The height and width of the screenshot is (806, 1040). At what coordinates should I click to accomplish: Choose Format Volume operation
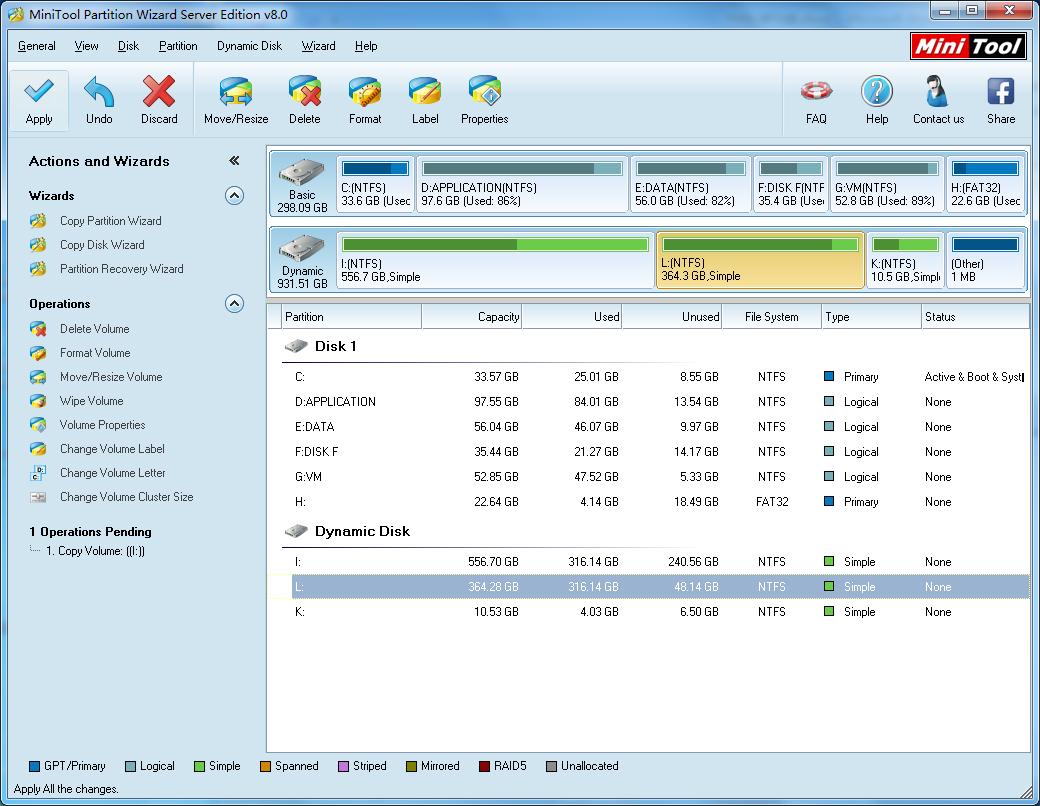95,352
